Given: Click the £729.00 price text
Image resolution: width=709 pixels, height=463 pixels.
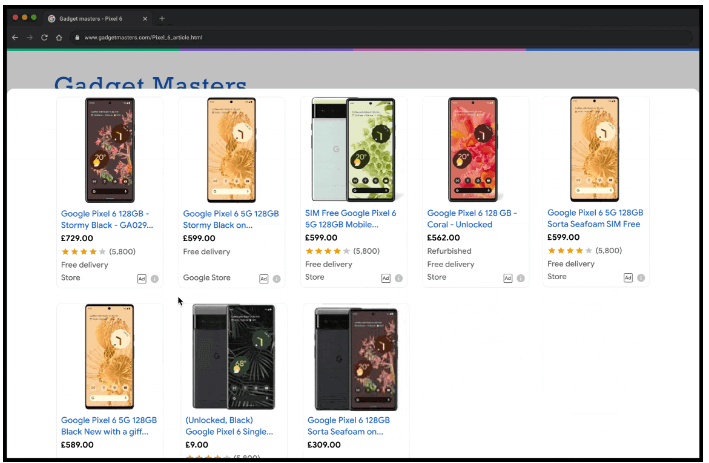Looking at the screenshot, I should click(77, 238).
